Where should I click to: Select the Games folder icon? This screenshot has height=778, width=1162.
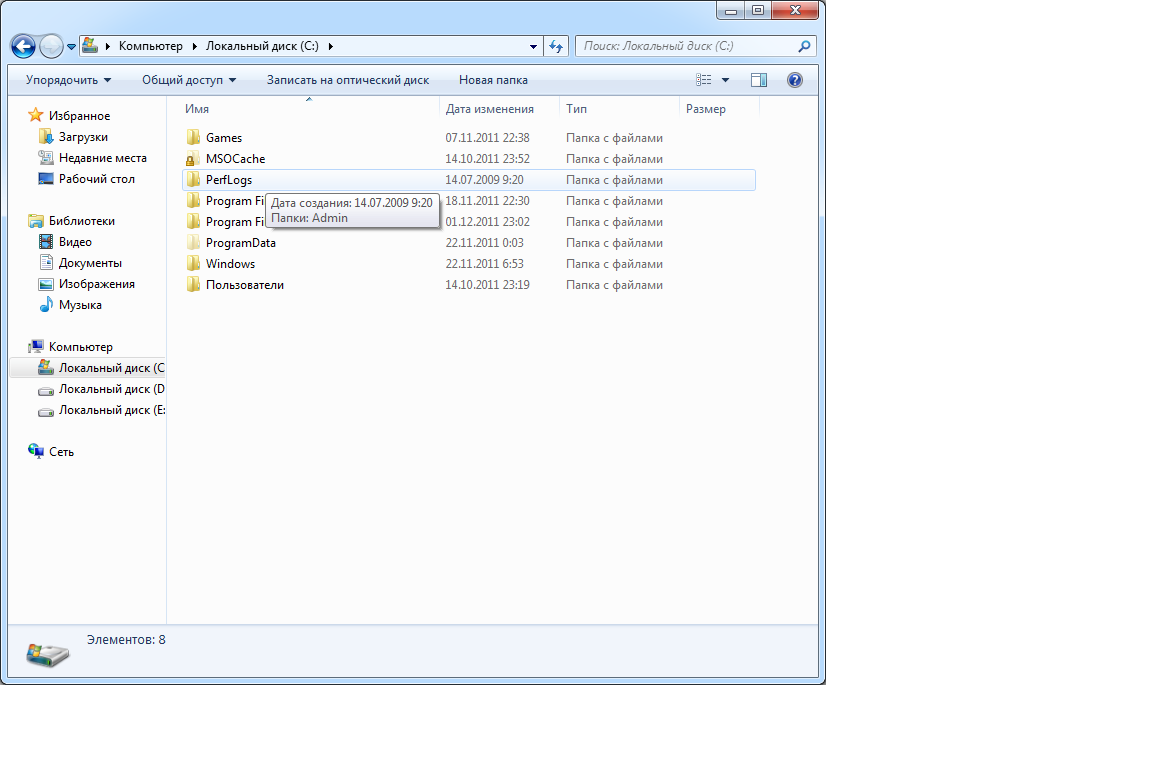point(193,138)
